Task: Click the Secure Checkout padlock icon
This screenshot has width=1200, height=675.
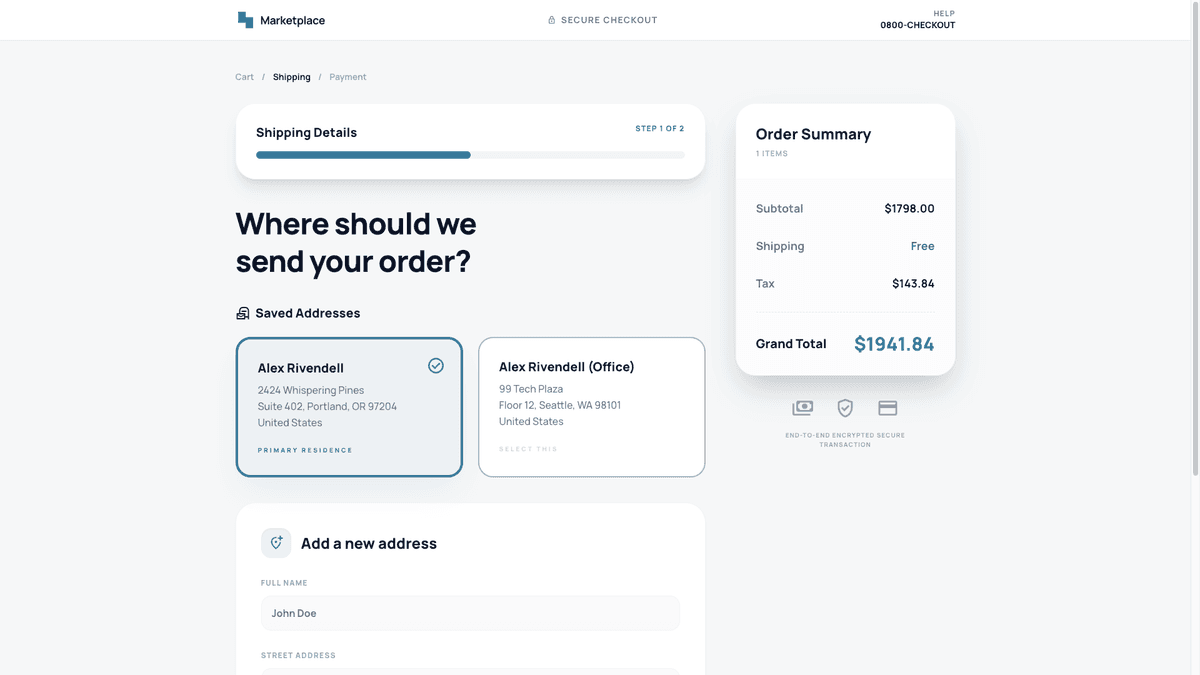Action: (550, 19)
